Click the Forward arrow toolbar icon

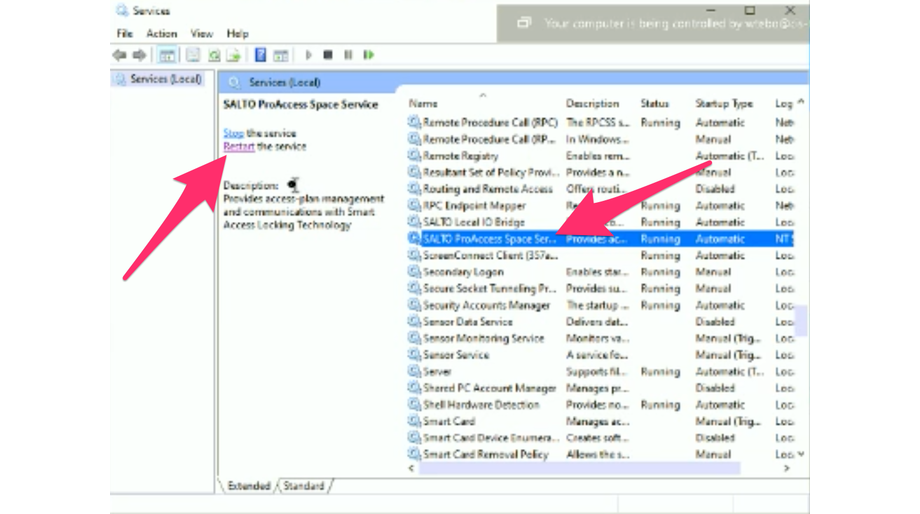pos(139,55)
